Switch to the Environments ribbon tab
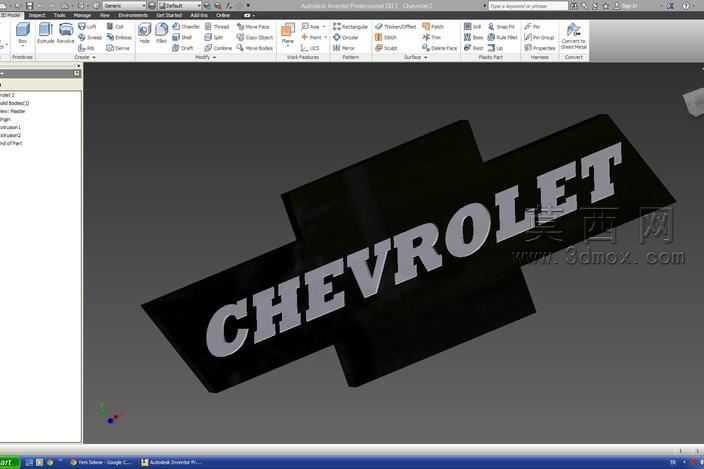 (x=133, y=15)
